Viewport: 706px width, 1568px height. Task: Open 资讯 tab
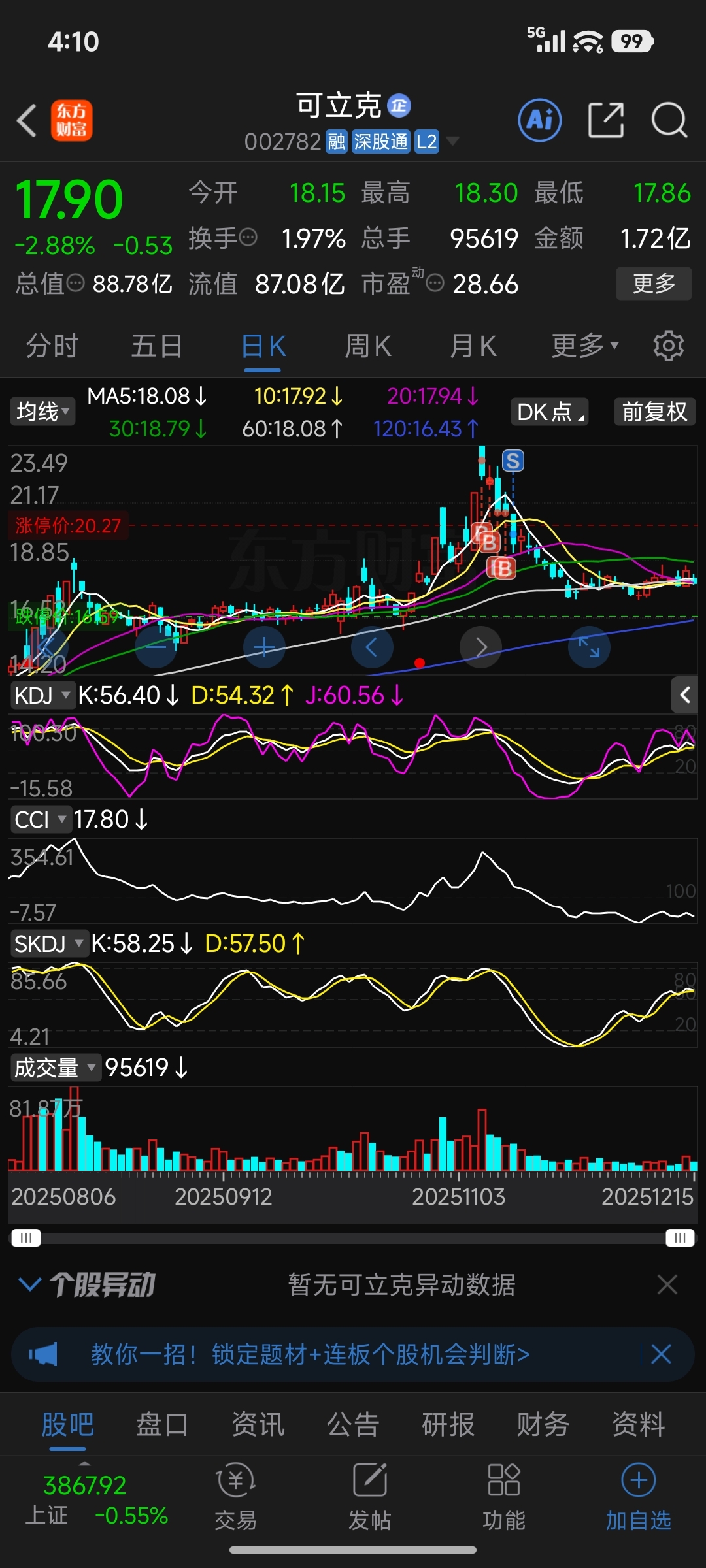258,1424
